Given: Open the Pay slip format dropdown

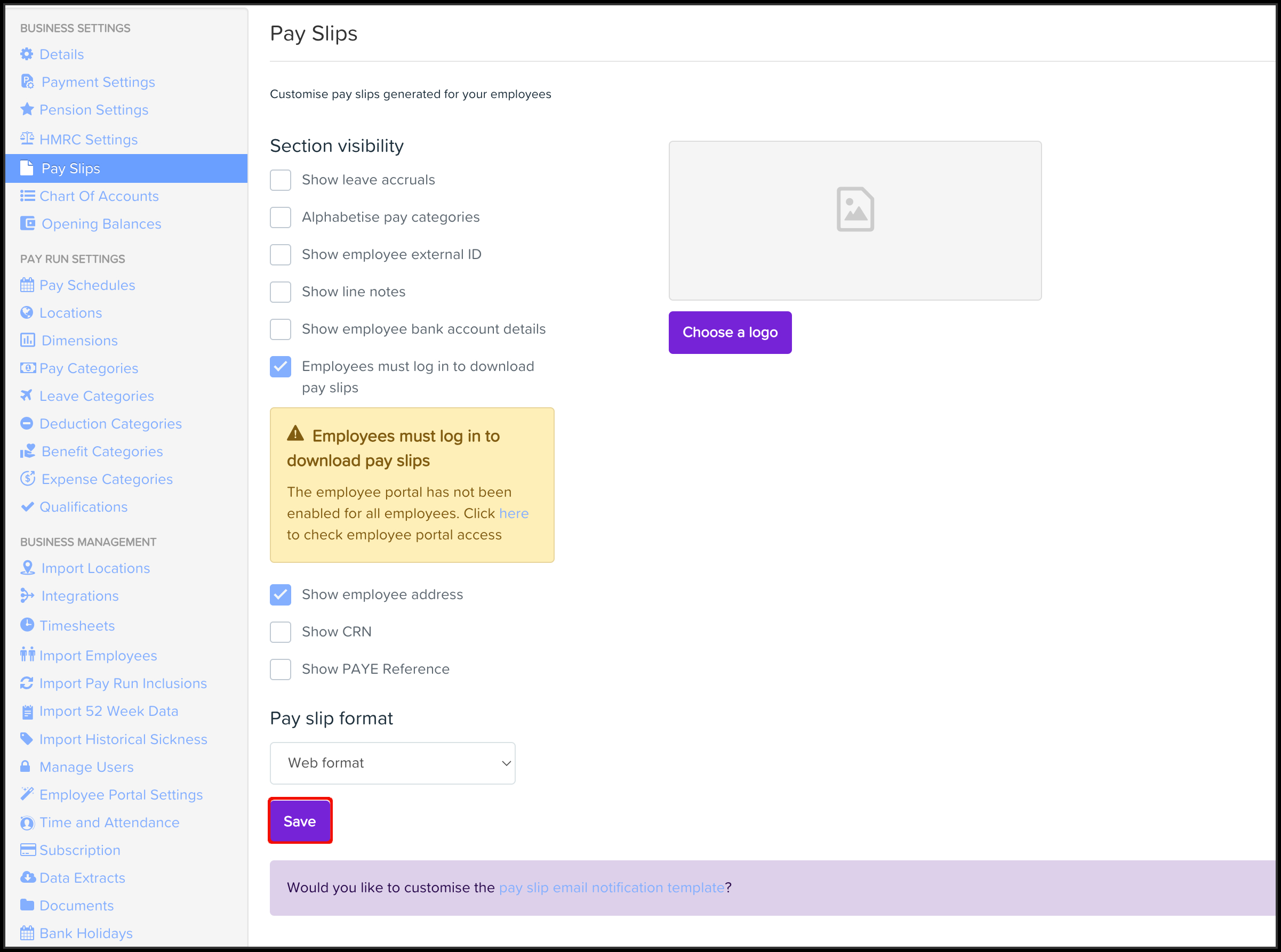Looking at the screenshot, I should tap(392, 763).
